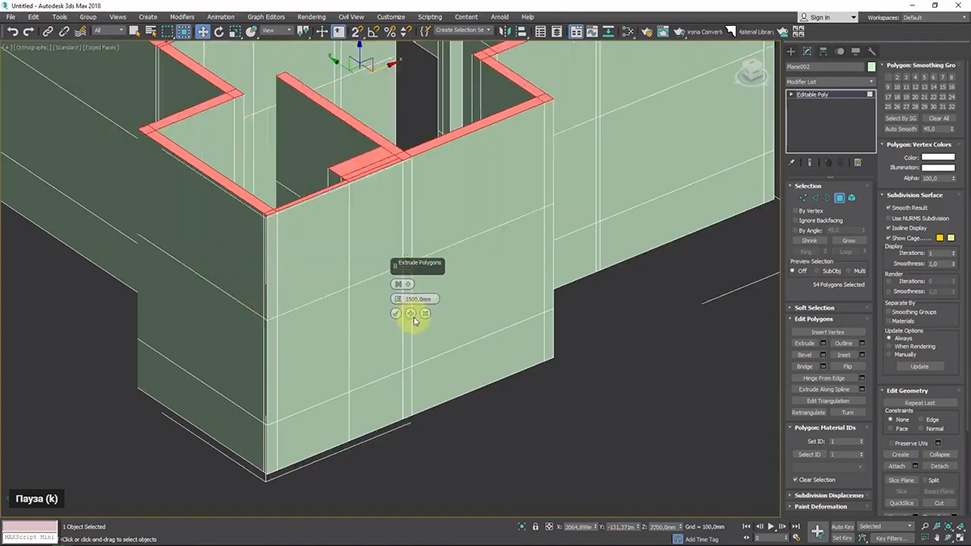Screen dimensions: 971x546
Task: Click the Undo arrow in main toolbar
Action: point(12,32)
